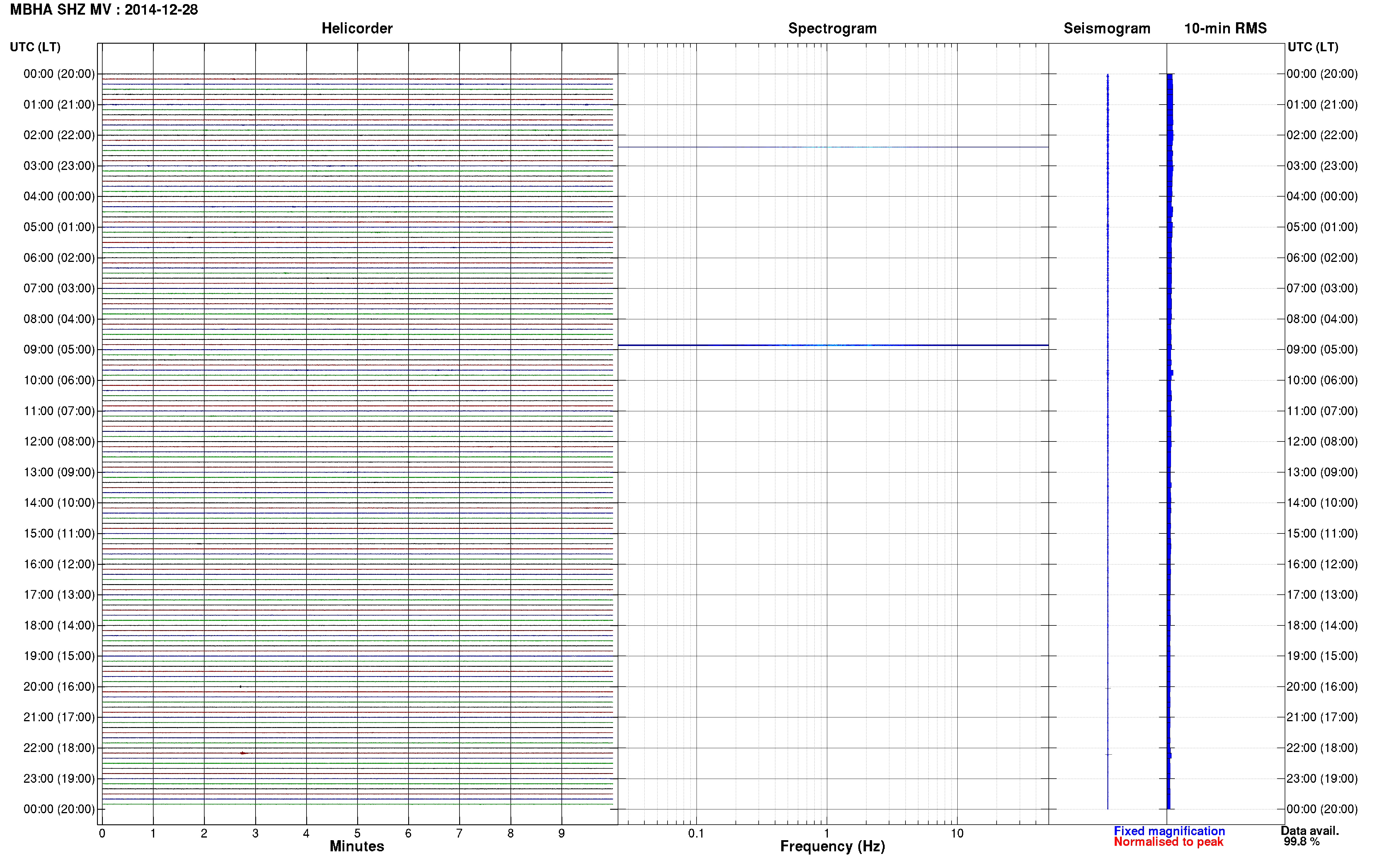Click the right "UTC (LT)" axis header

1313,47
